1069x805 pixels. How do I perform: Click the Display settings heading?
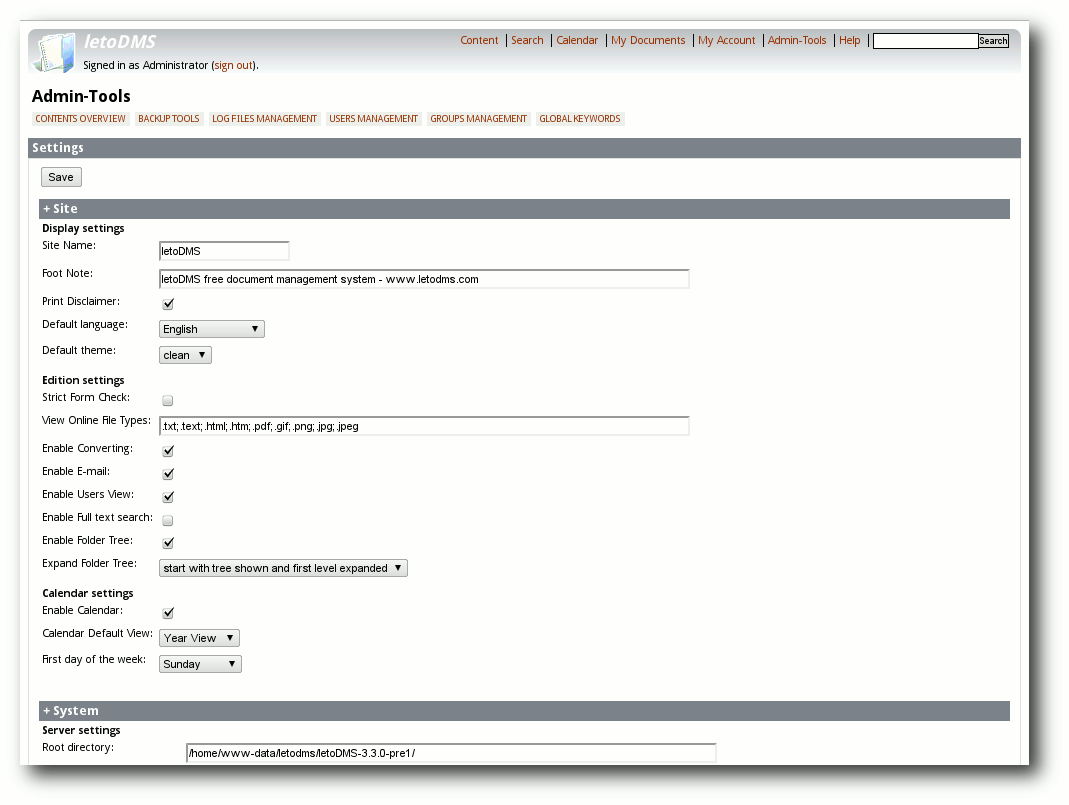(83, 228)
